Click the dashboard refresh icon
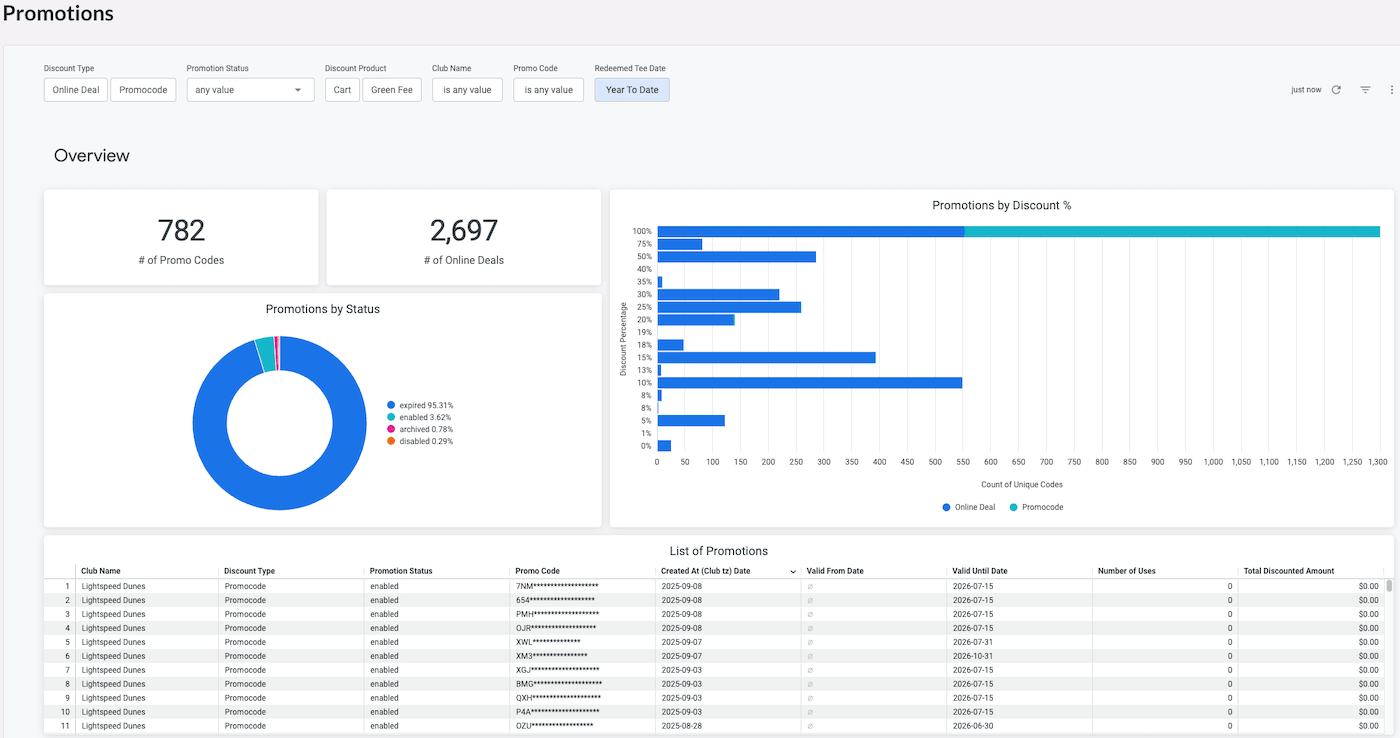The image size is (1400, 738). tap(1336, 90)
